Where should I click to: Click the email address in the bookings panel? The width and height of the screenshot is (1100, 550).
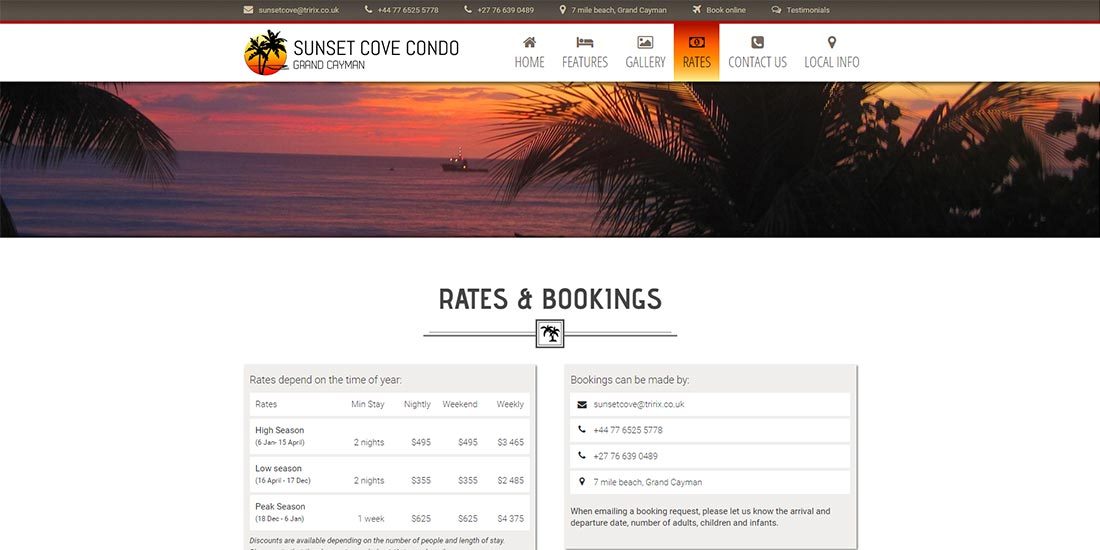click(638, 405)
